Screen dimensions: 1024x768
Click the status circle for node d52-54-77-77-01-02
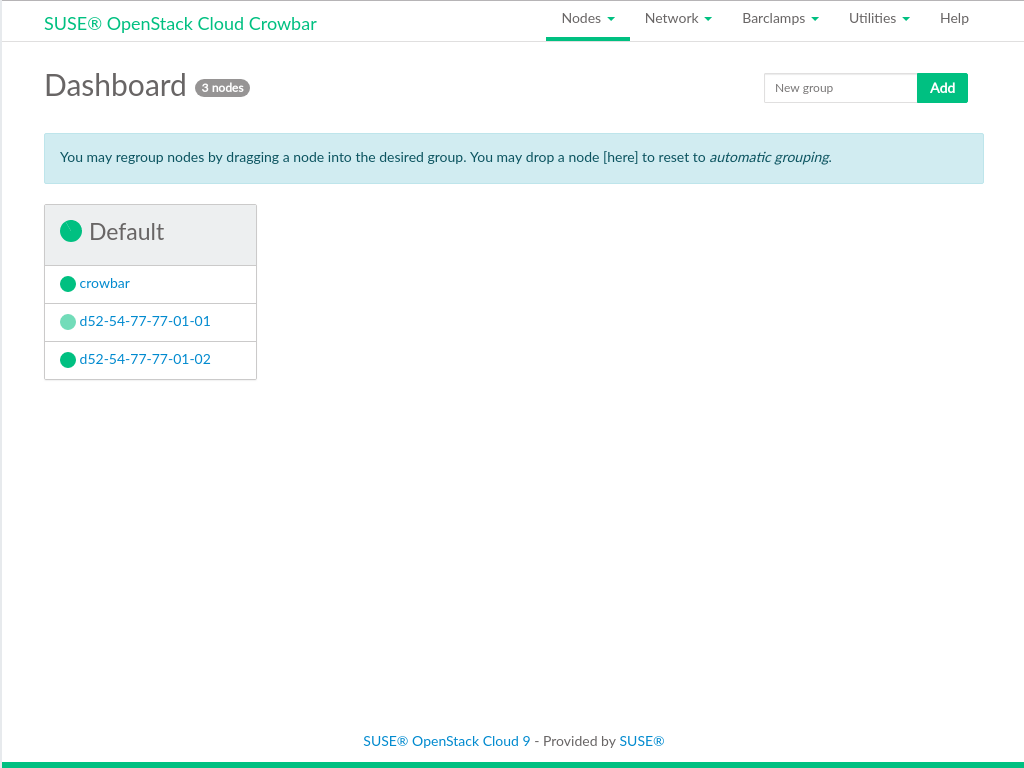[x=68, y=360]
